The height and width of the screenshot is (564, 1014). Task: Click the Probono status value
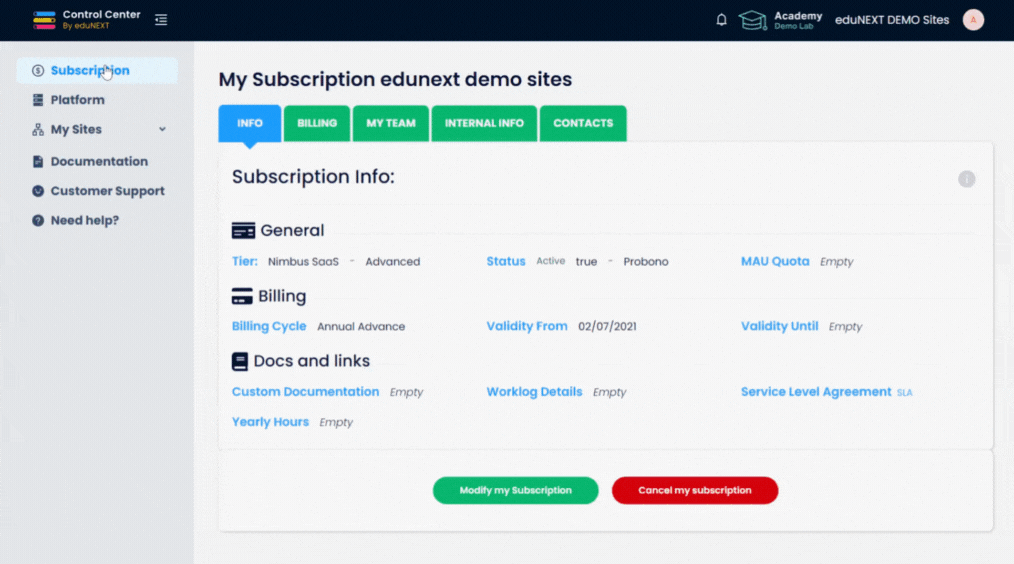click(646, 262)
